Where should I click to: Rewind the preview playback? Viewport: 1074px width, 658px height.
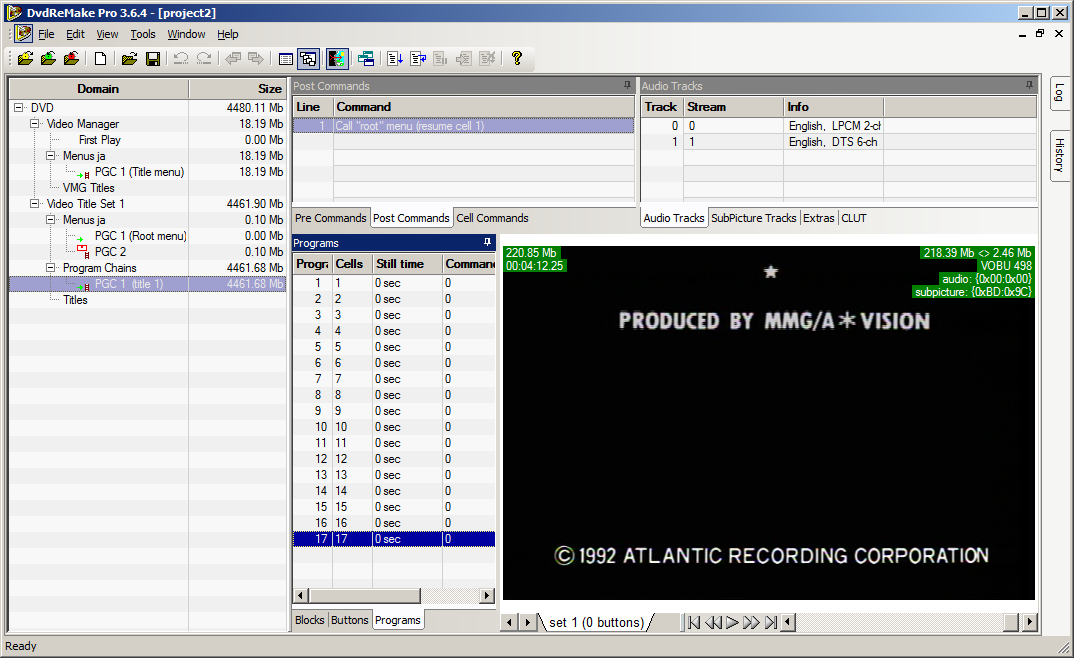coord(713,622)
